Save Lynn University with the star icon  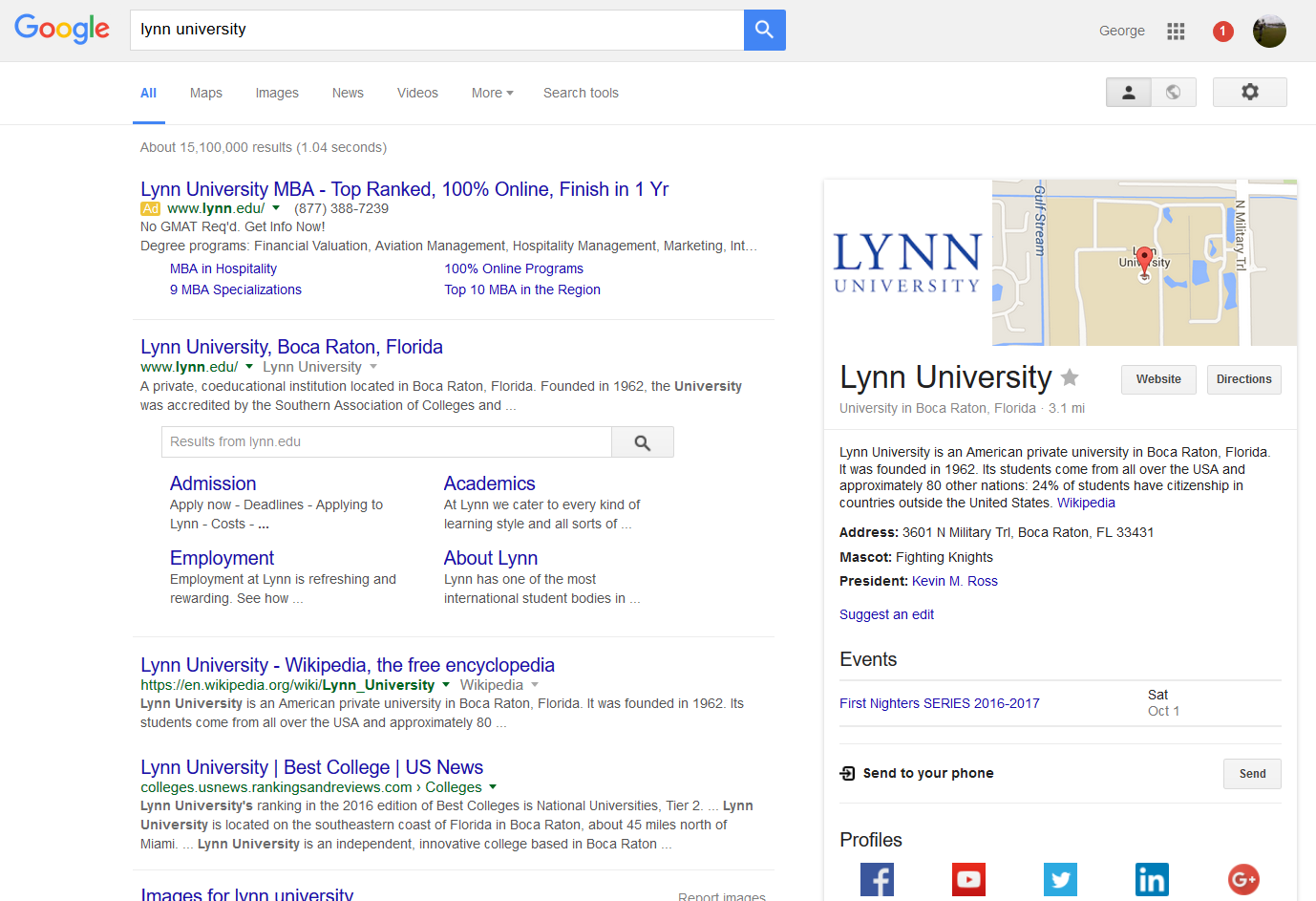coord(1070,377)
